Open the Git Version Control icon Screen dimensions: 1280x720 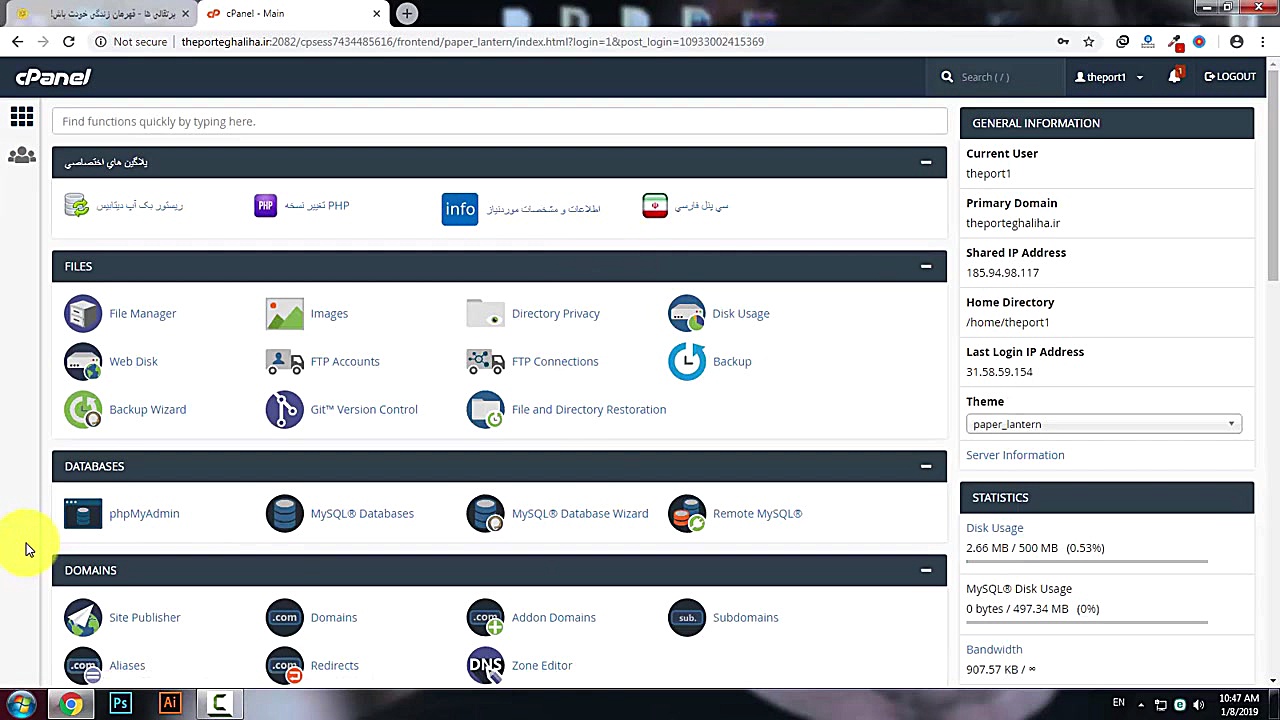tap(284, 410)
